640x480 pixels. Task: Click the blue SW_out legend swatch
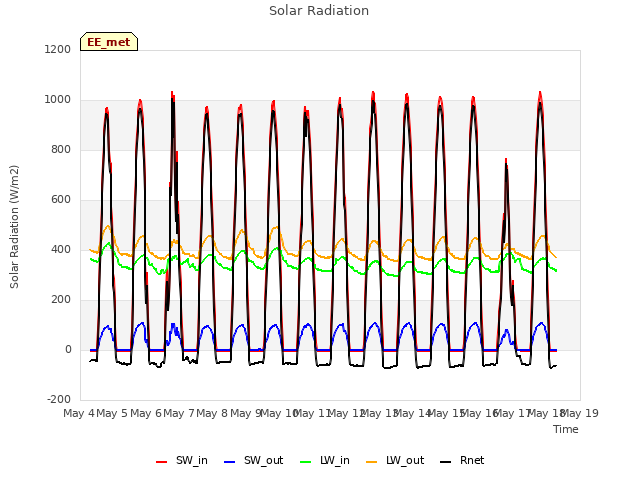230,462
